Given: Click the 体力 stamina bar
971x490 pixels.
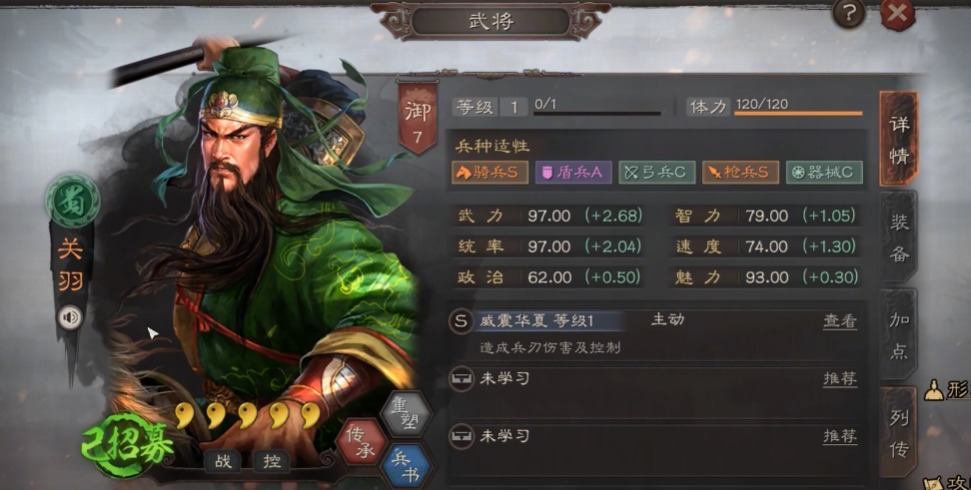Looking at the screenshot, I should (798, 113).
